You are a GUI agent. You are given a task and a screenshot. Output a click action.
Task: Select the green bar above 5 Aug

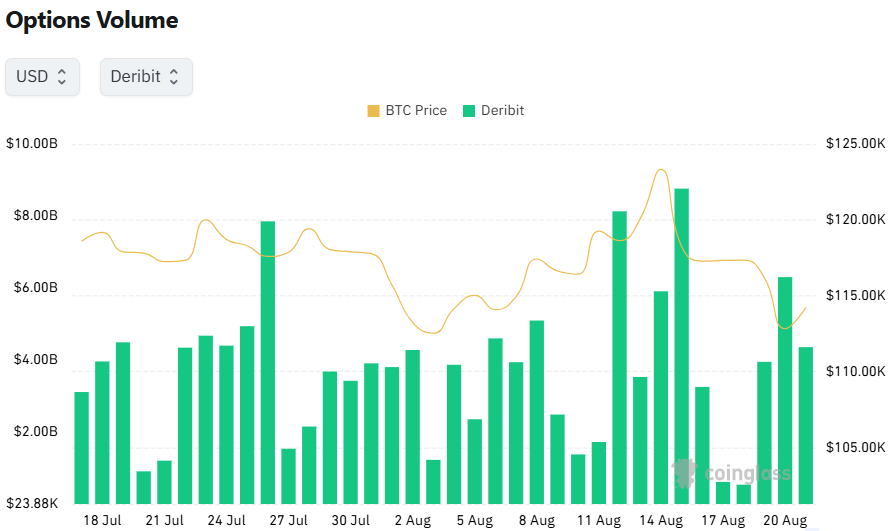pos(475,461)
